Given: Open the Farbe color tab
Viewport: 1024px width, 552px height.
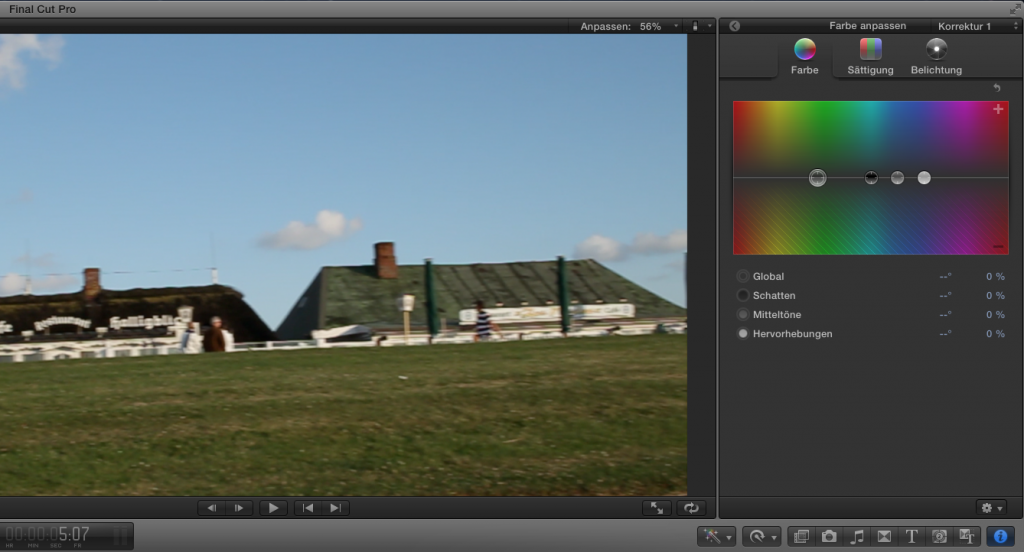Looking at the screenshot, I should coord(805,57).
